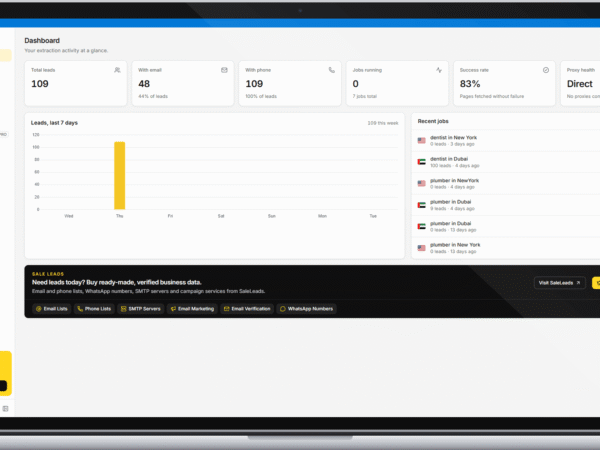
Task: Open the Email Lists chip
Action: (x=52, y=309)
